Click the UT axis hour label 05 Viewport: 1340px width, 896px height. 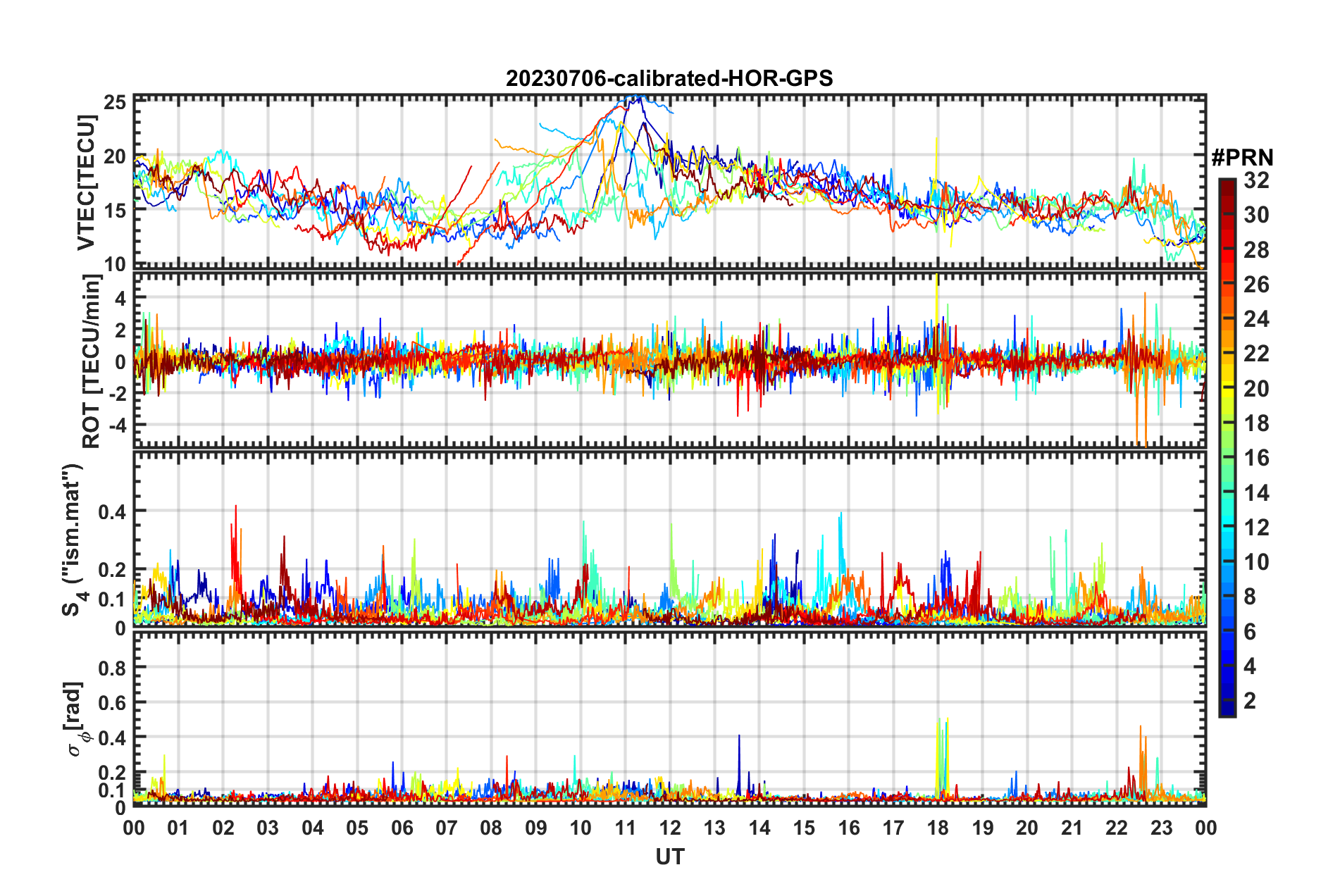(357, 828)
